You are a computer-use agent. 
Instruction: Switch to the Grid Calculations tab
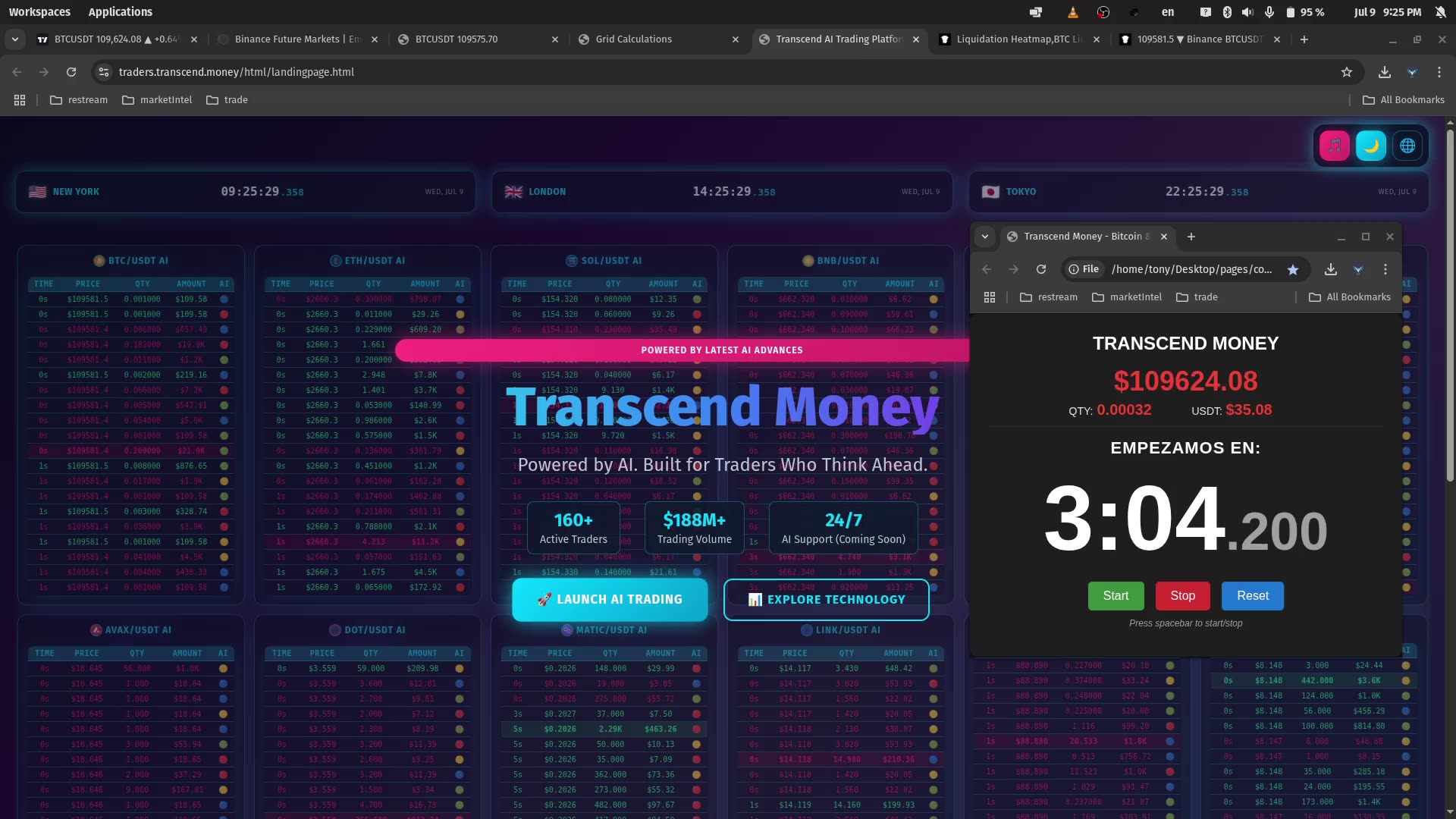tap(633, 39)
